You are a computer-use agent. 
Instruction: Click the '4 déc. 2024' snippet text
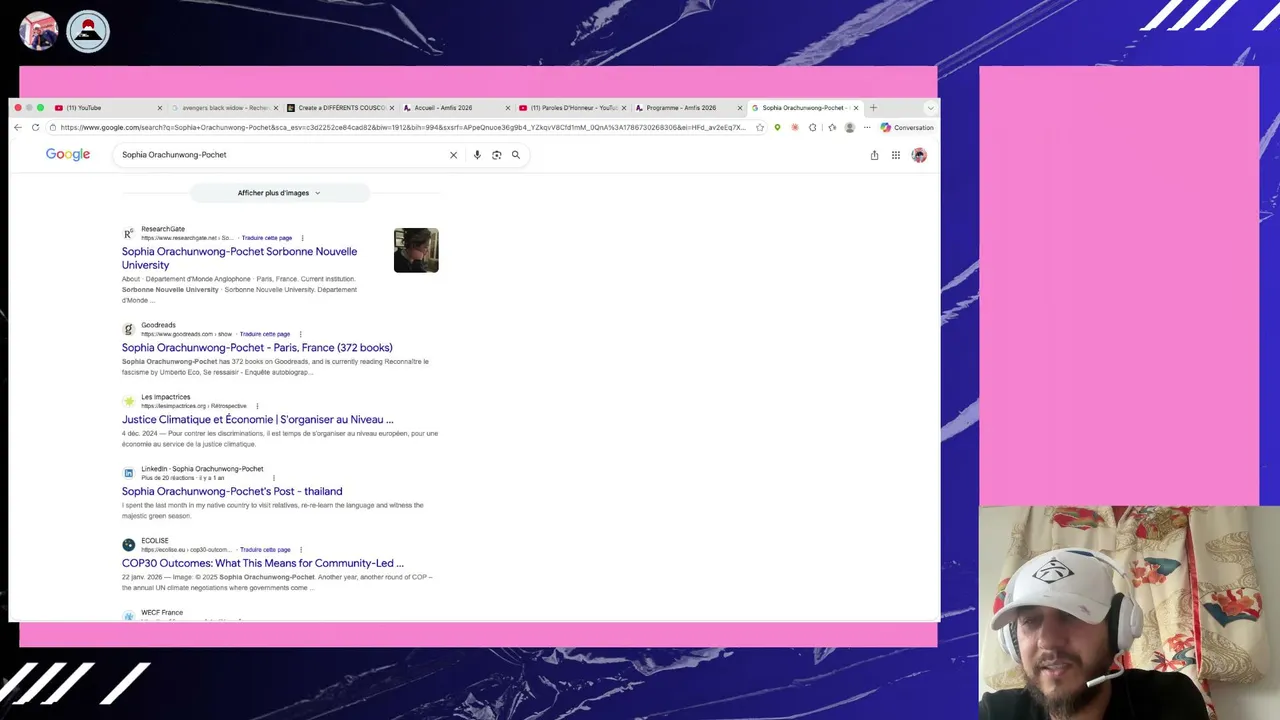pos(142,434)
